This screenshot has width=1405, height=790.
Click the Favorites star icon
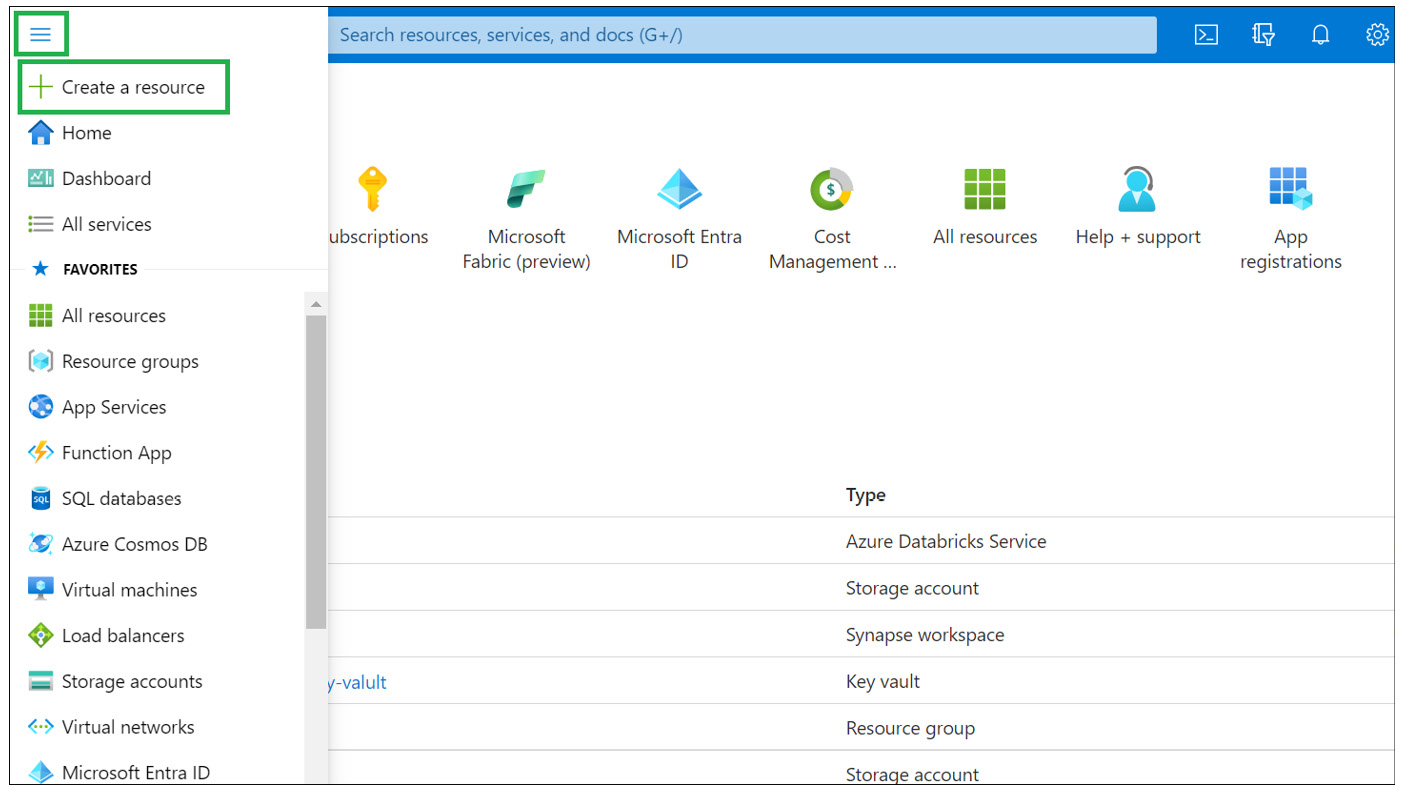[41, 269]
